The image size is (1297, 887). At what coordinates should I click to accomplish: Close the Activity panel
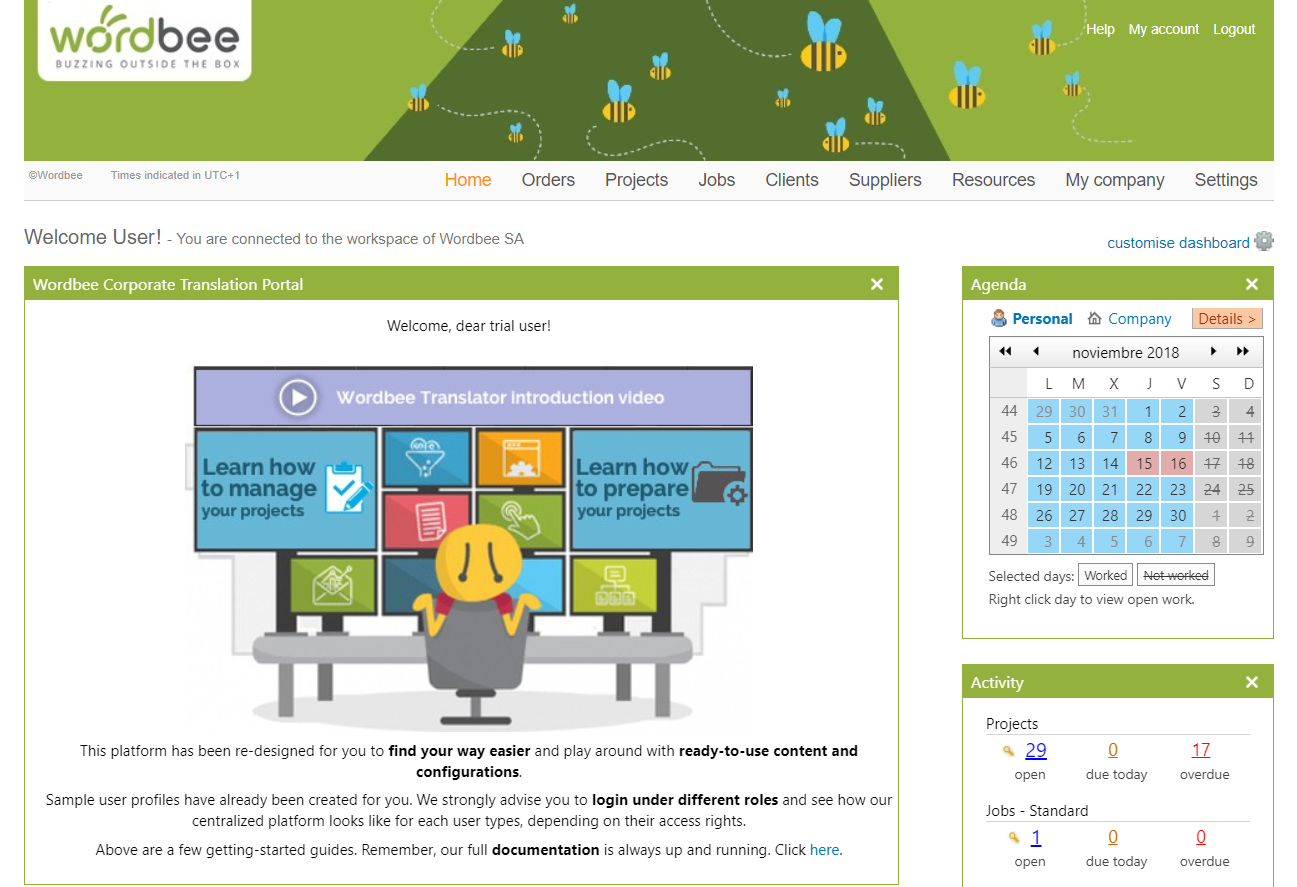(x=1251, y=683)
